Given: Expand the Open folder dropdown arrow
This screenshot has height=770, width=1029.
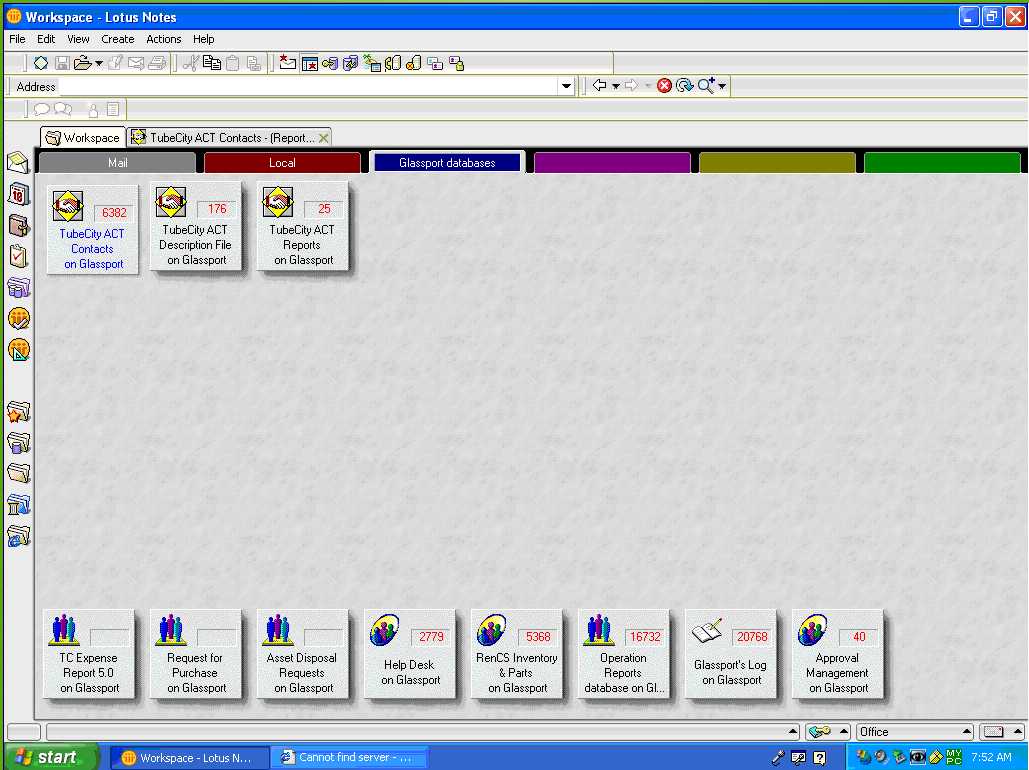Looking at the screenshot, I should tap(98, 64).
